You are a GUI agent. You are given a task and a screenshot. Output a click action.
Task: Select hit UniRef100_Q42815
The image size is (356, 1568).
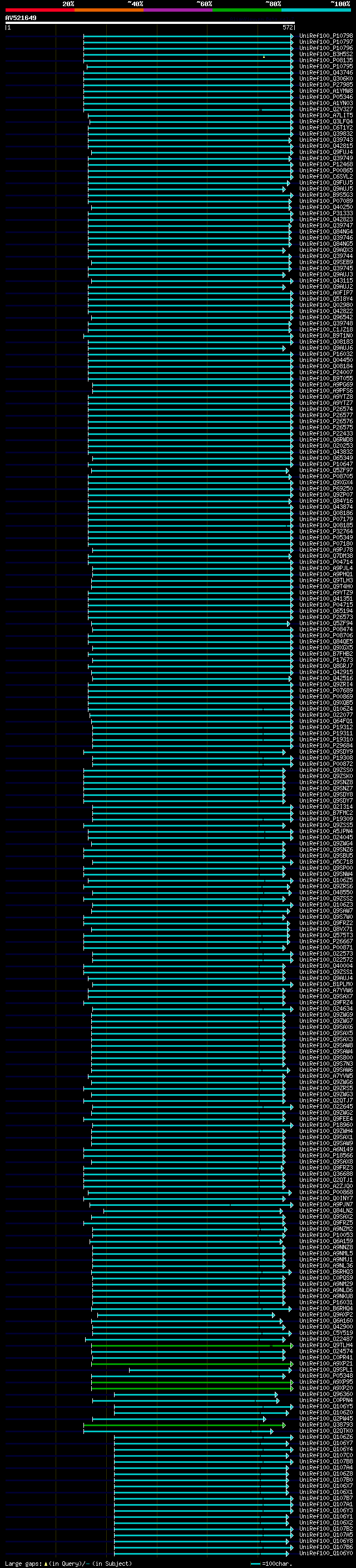(x=326, y=146)
